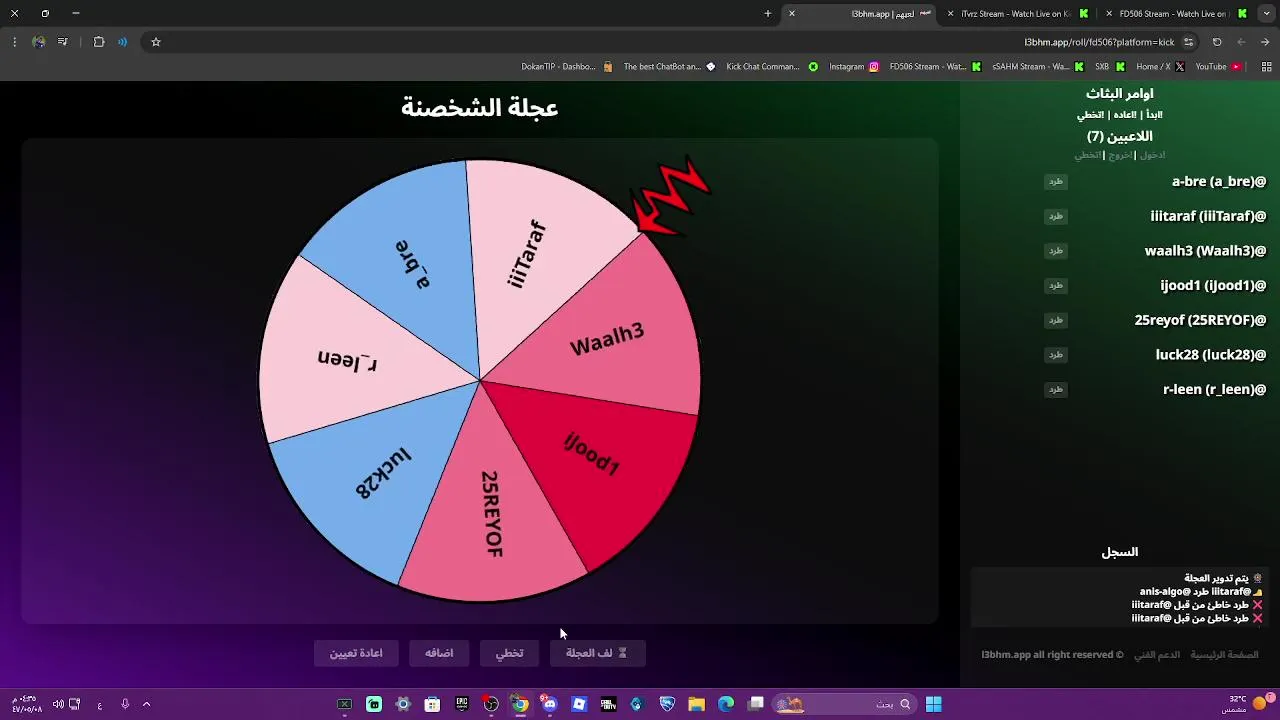Open Discord from the taskbar

pos(549,704)
